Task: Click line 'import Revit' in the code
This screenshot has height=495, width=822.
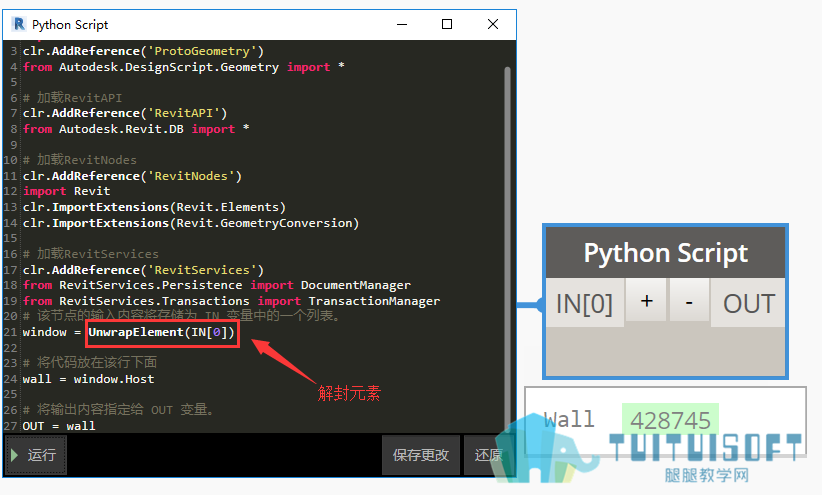Action: (x=67, y=191)
